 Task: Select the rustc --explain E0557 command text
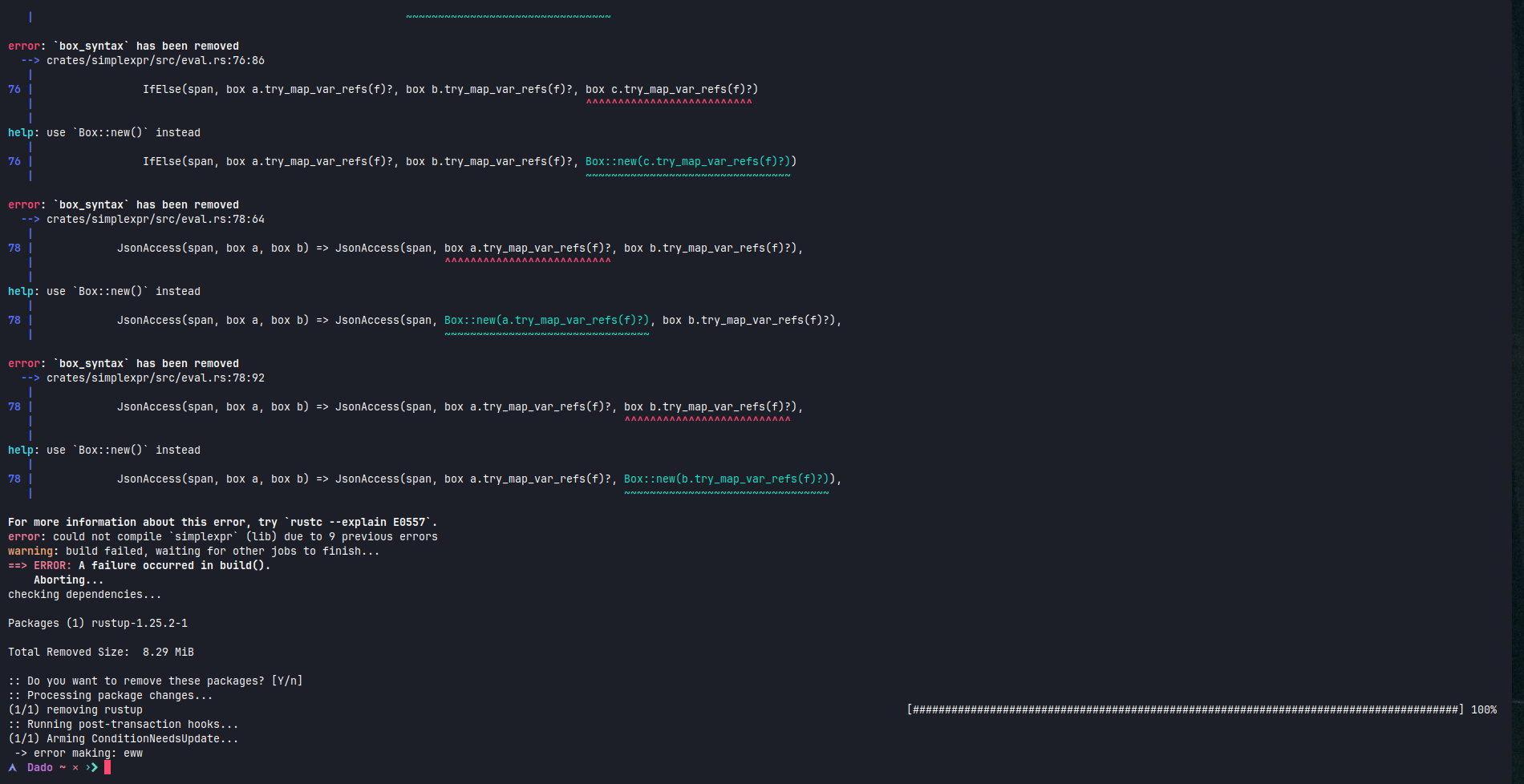click(359, 522)
